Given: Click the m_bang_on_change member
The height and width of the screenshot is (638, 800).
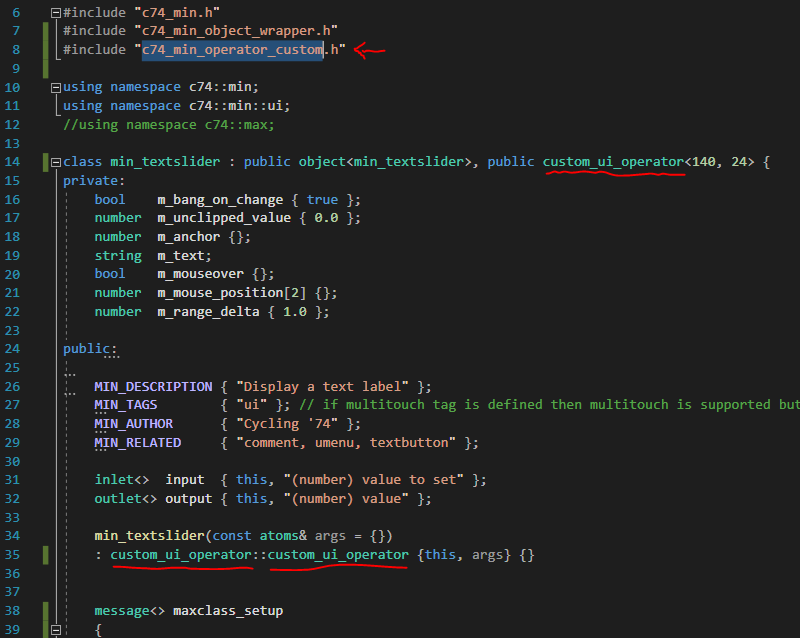Looking at the screenshot, I should pos(220,200).
